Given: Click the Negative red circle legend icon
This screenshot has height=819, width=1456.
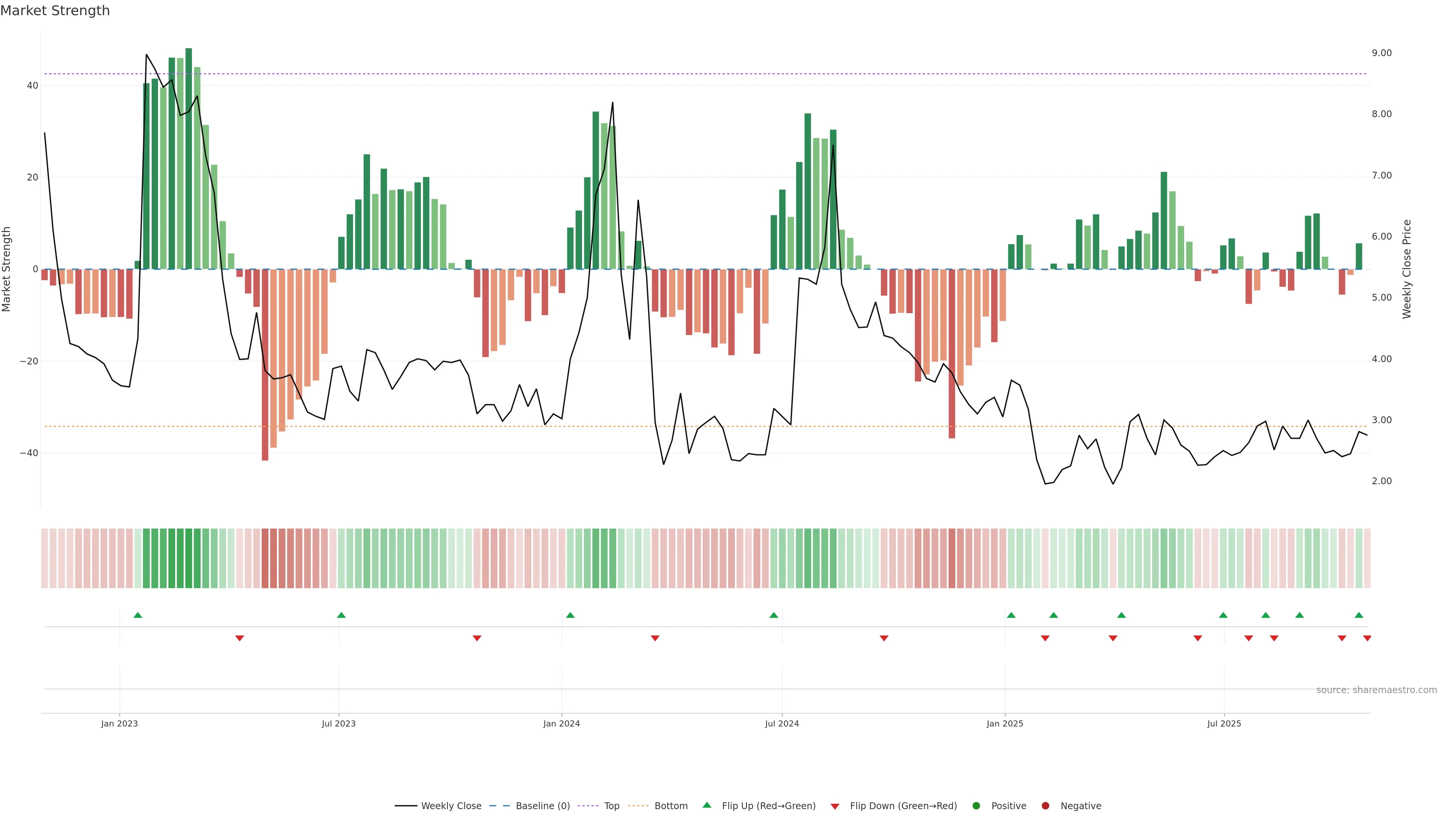Looking at the screenshot, I should point(1045,806).
